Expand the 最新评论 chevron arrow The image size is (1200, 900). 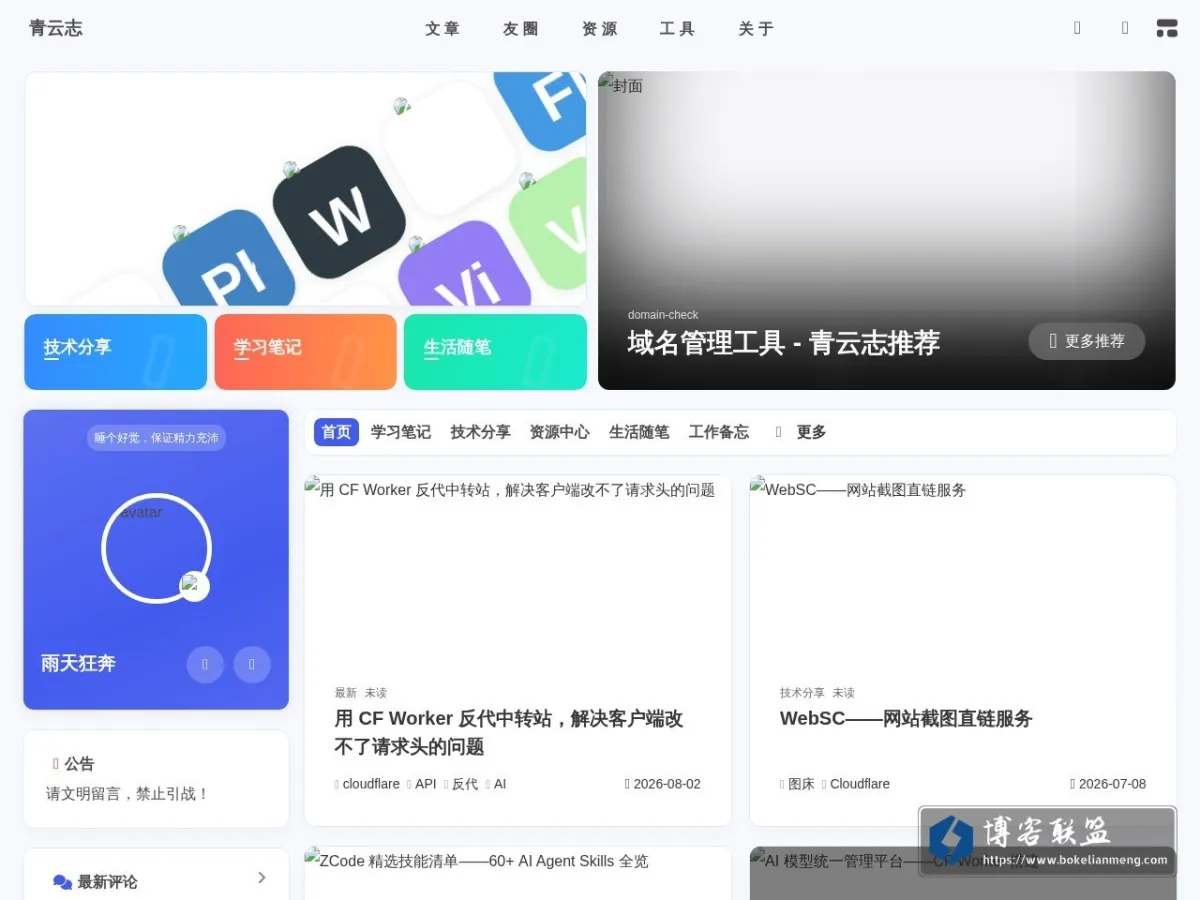(262, 877)
